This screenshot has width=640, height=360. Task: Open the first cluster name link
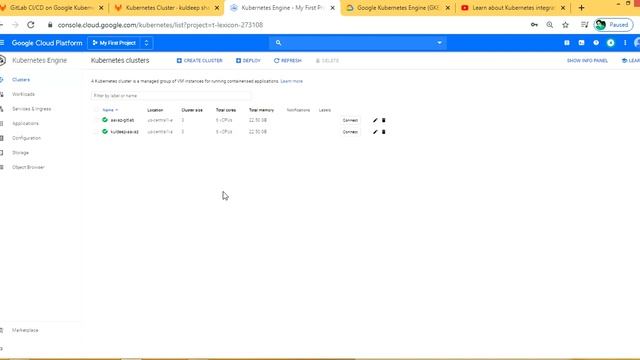122,120
